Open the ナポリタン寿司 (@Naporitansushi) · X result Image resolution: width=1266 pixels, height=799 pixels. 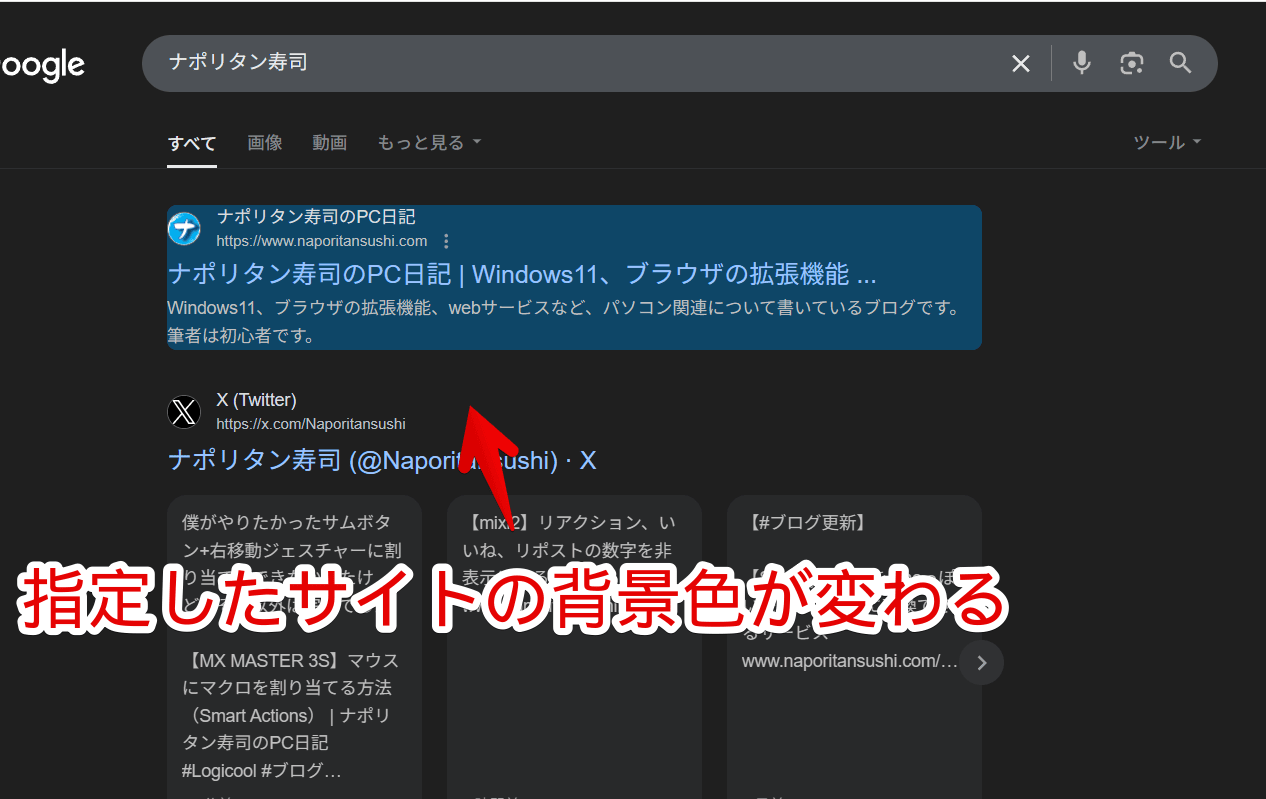(382, 460)
